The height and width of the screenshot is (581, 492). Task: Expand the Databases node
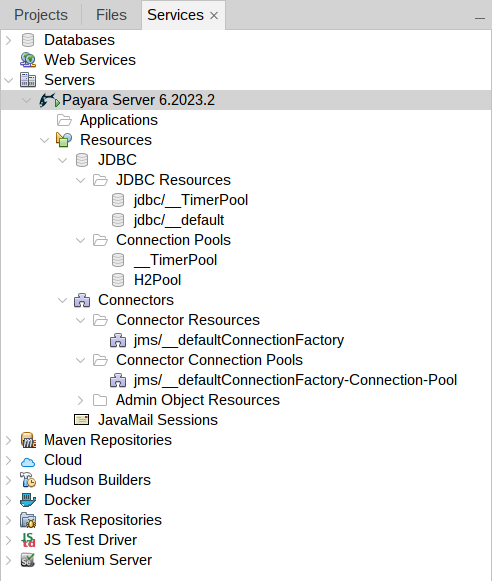[x=9, y=40]
